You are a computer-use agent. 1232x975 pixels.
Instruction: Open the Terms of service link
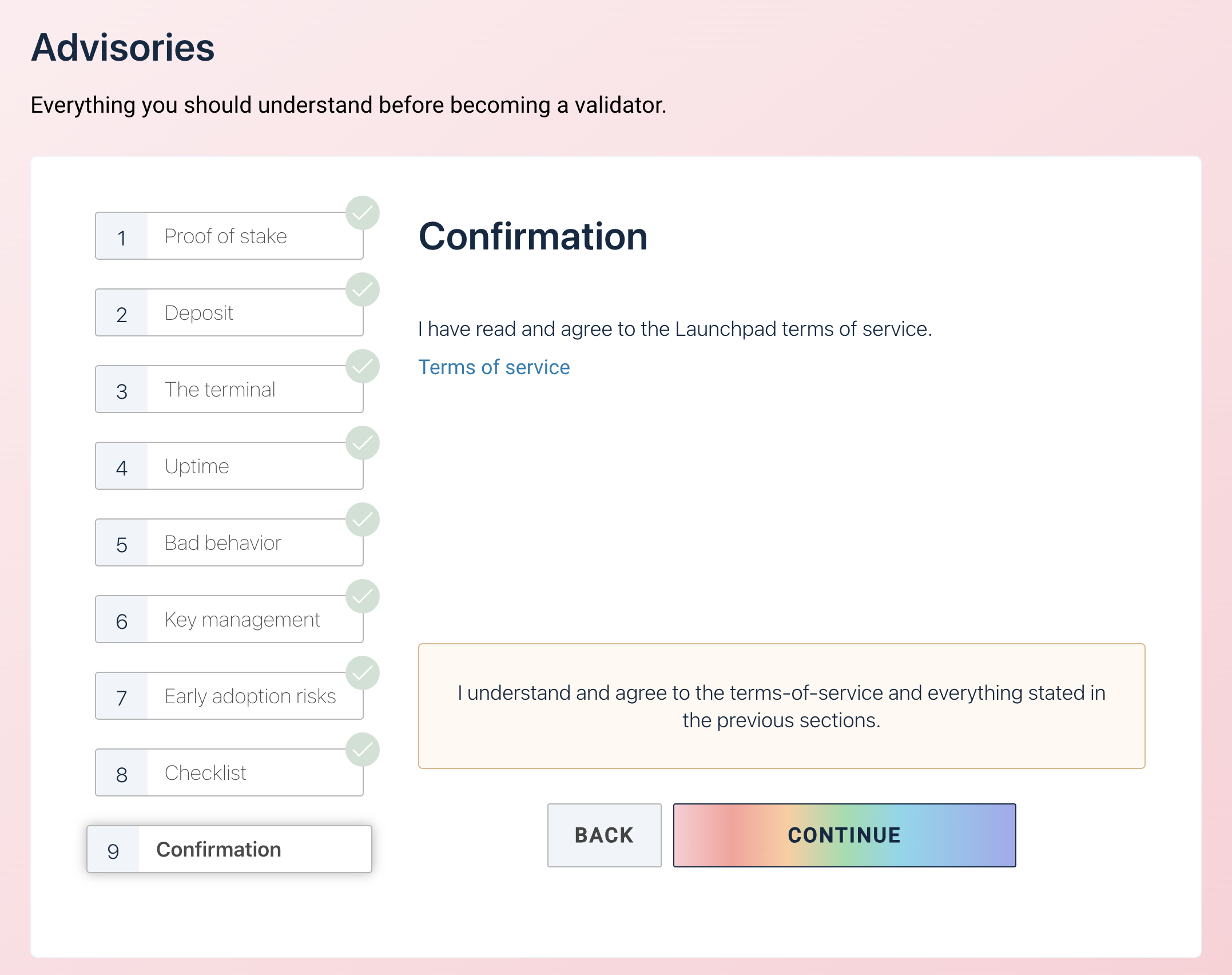(x=494, y=367)
